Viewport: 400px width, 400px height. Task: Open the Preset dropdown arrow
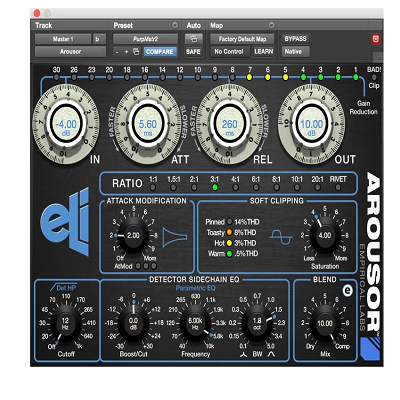pos(175,25)
